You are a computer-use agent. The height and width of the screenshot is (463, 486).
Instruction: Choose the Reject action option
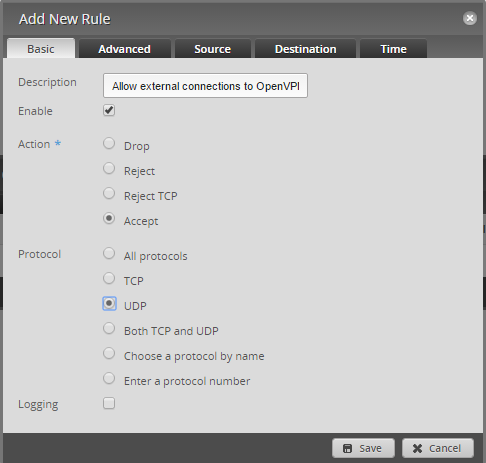coord(109,169)
